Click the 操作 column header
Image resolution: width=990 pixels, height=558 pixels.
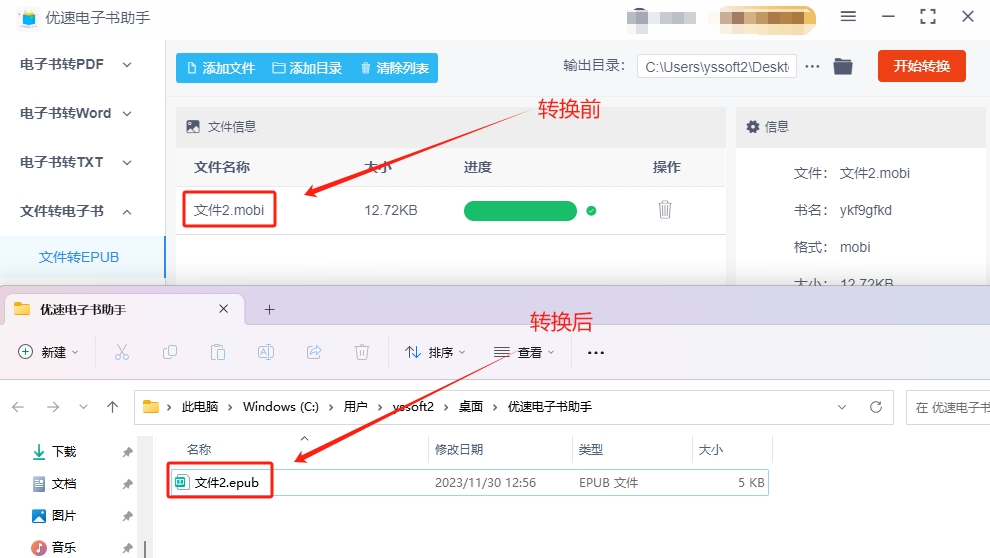pos(666,167)
